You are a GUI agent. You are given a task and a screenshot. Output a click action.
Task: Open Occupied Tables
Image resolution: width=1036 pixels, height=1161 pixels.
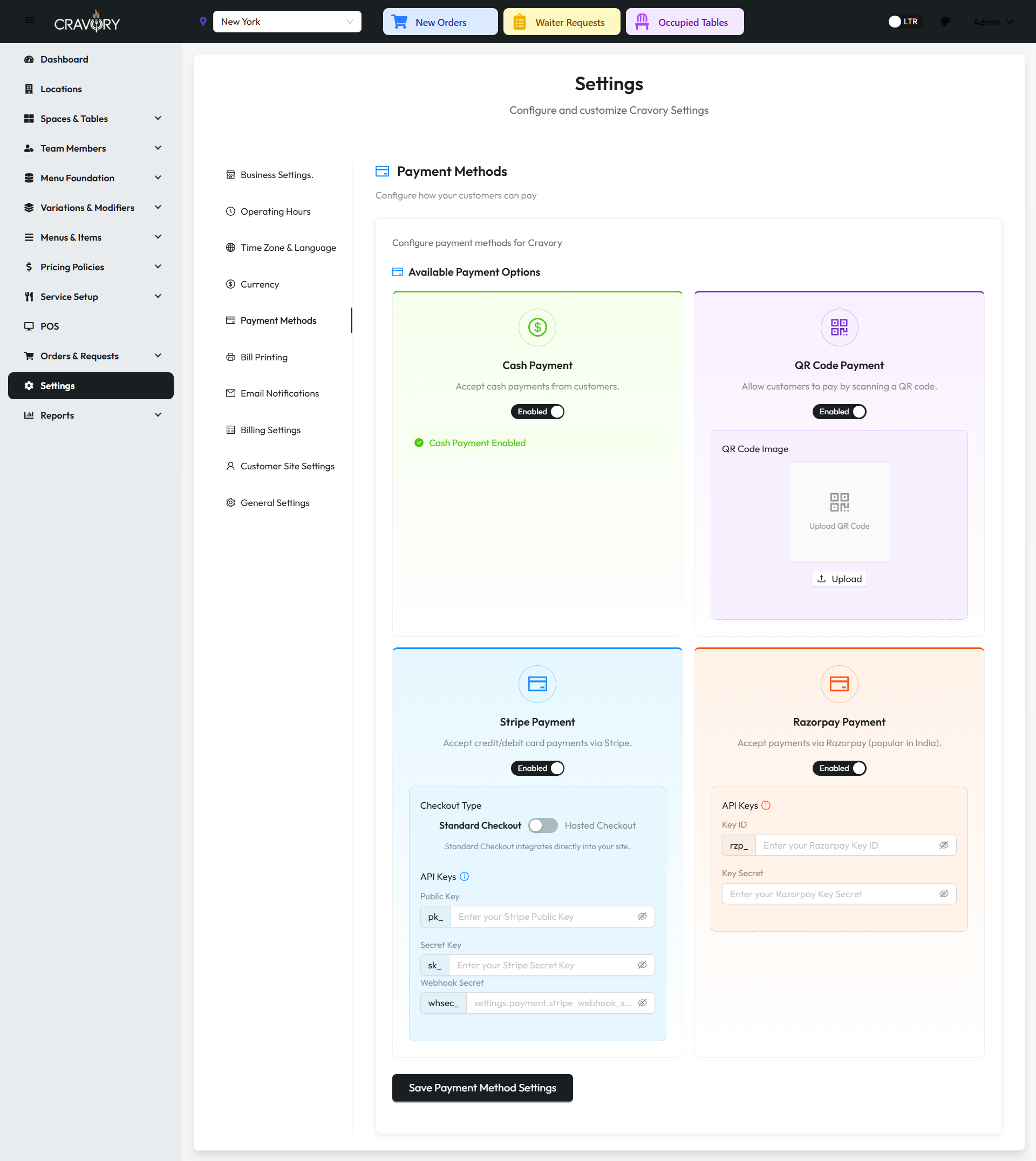coord(685,22)
